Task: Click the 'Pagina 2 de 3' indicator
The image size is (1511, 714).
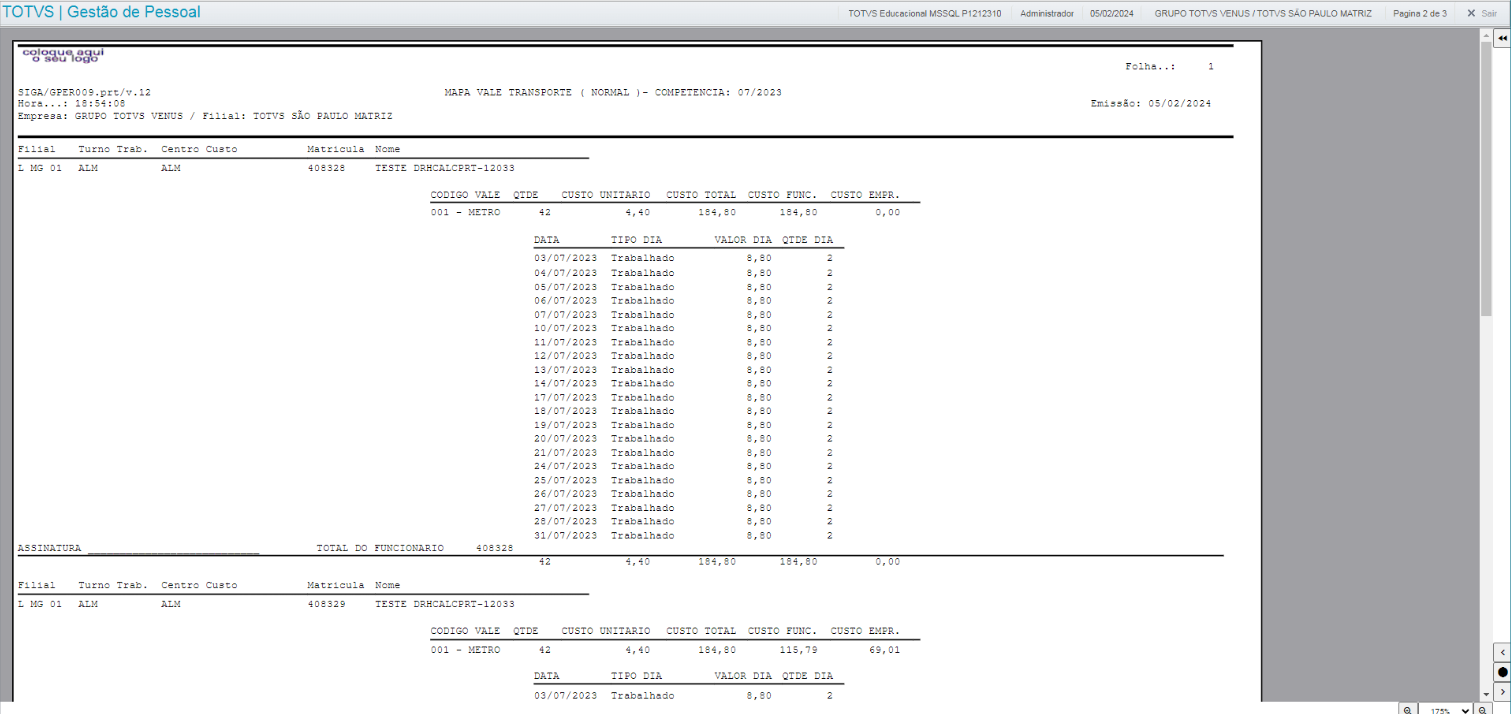Action: pyautogui.click(x=1420, y=13)
